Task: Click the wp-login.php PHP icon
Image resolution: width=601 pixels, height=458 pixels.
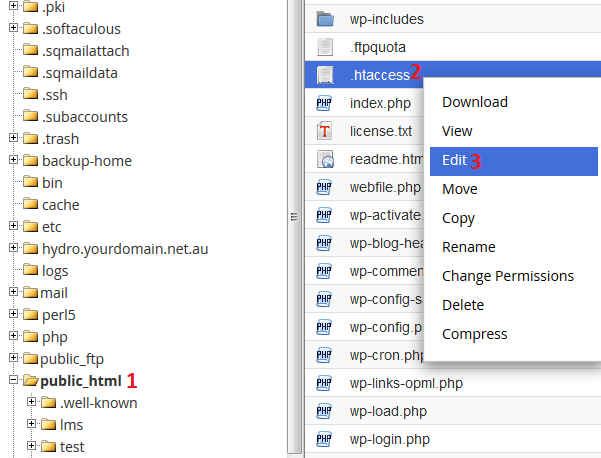Action: pyautogui.click(x=324, y=439)
